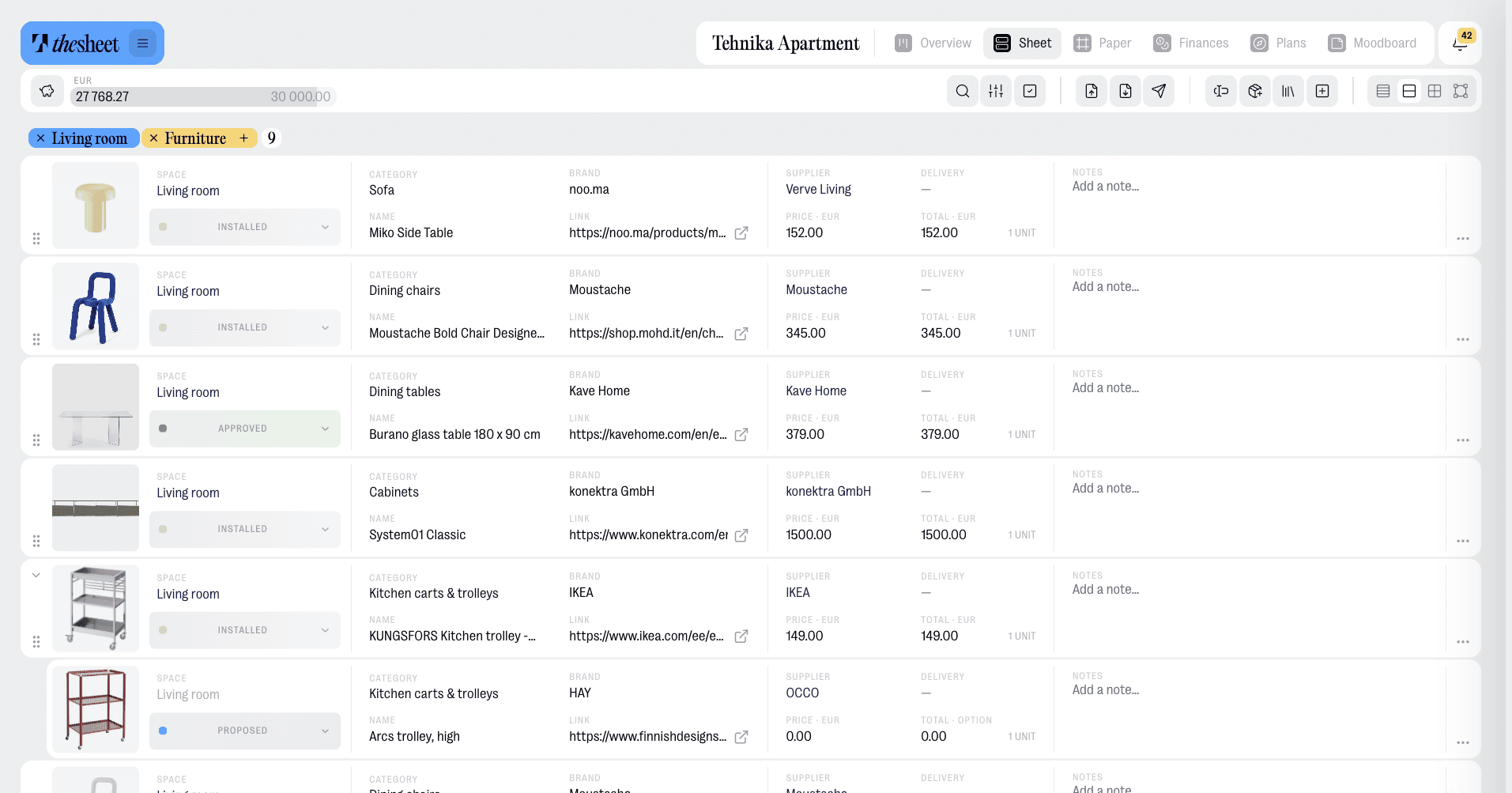Image resolution: width=1512 pixels, height=793 pixels.
Task: Click the file upload import icon
Action: point(1092,91)
